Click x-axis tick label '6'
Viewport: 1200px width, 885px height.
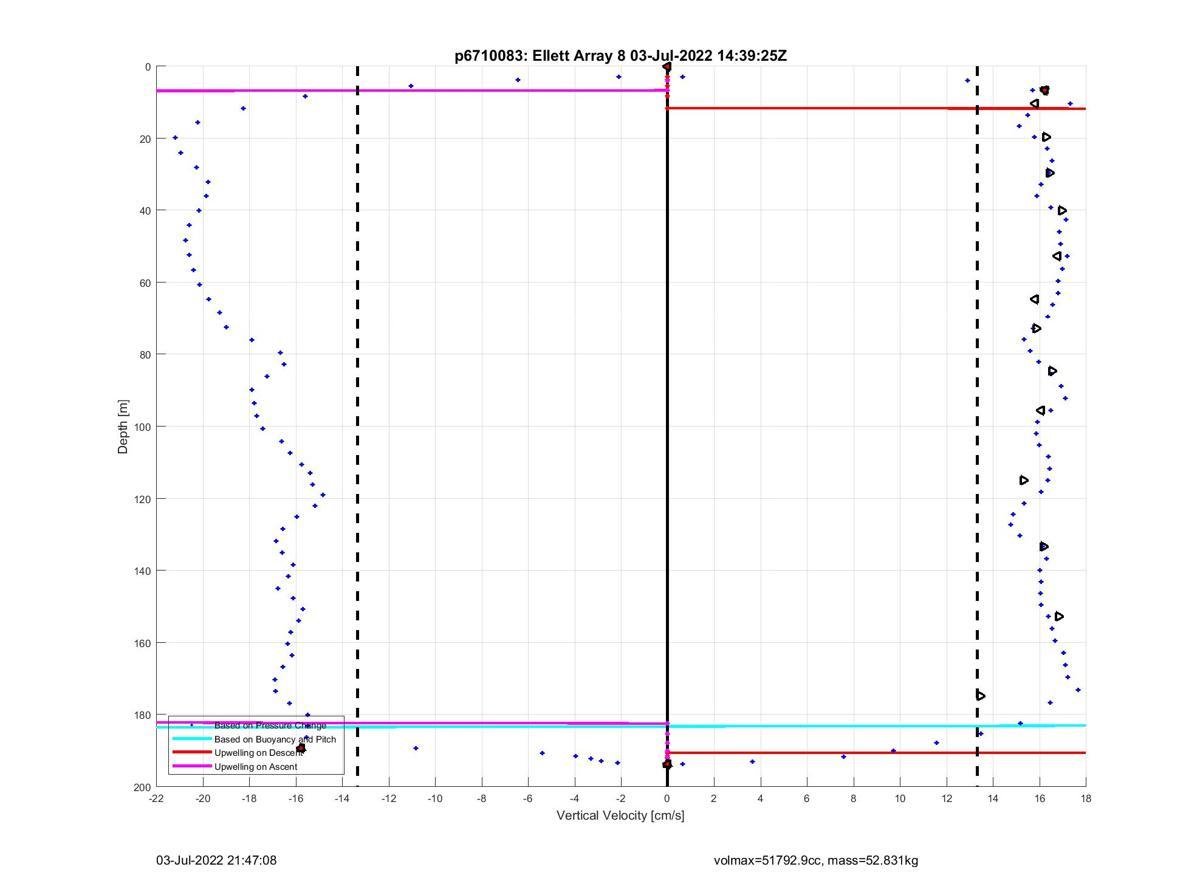coord(807,798)
